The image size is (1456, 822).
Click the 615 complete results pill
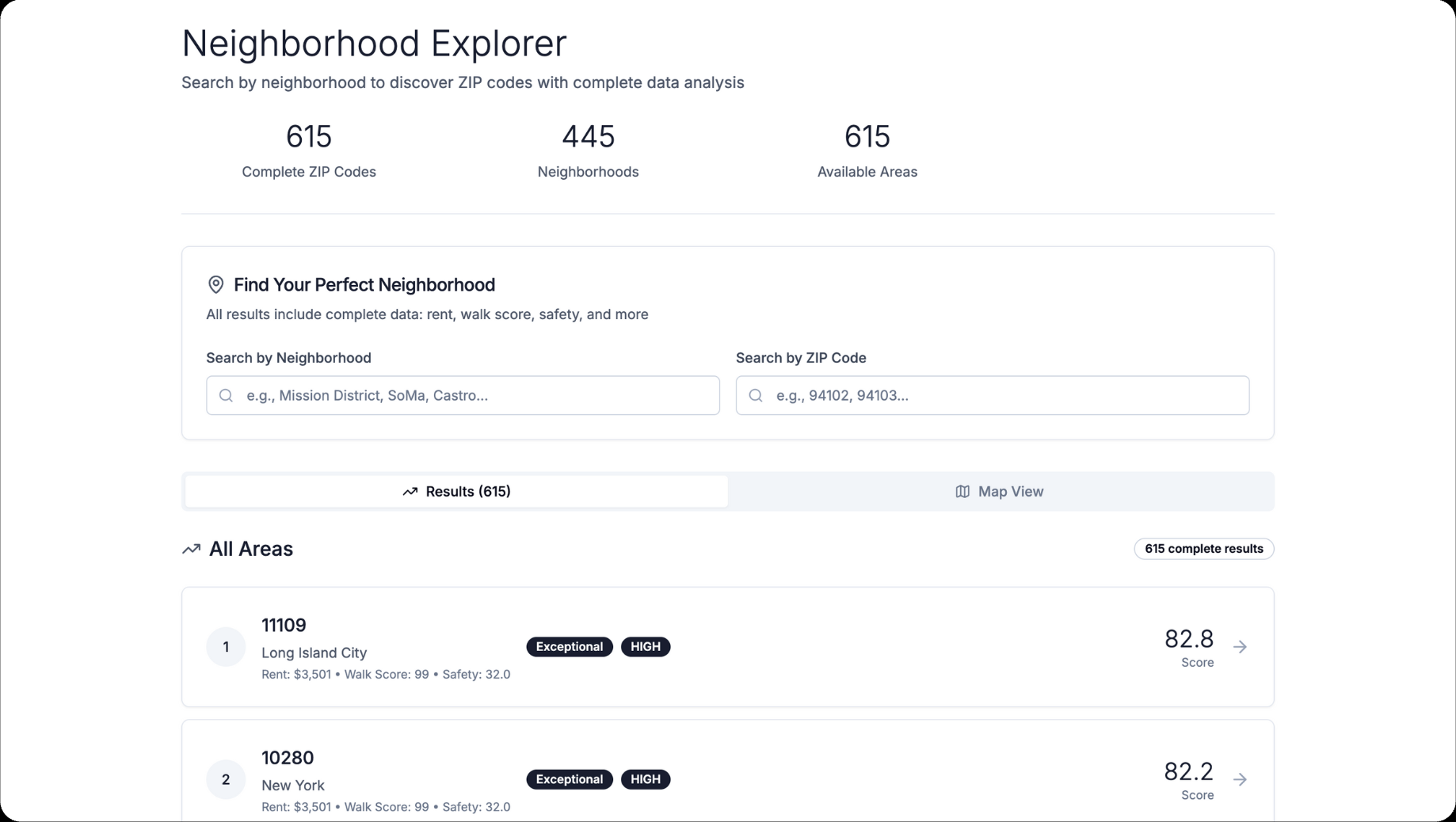[1203, 548]
